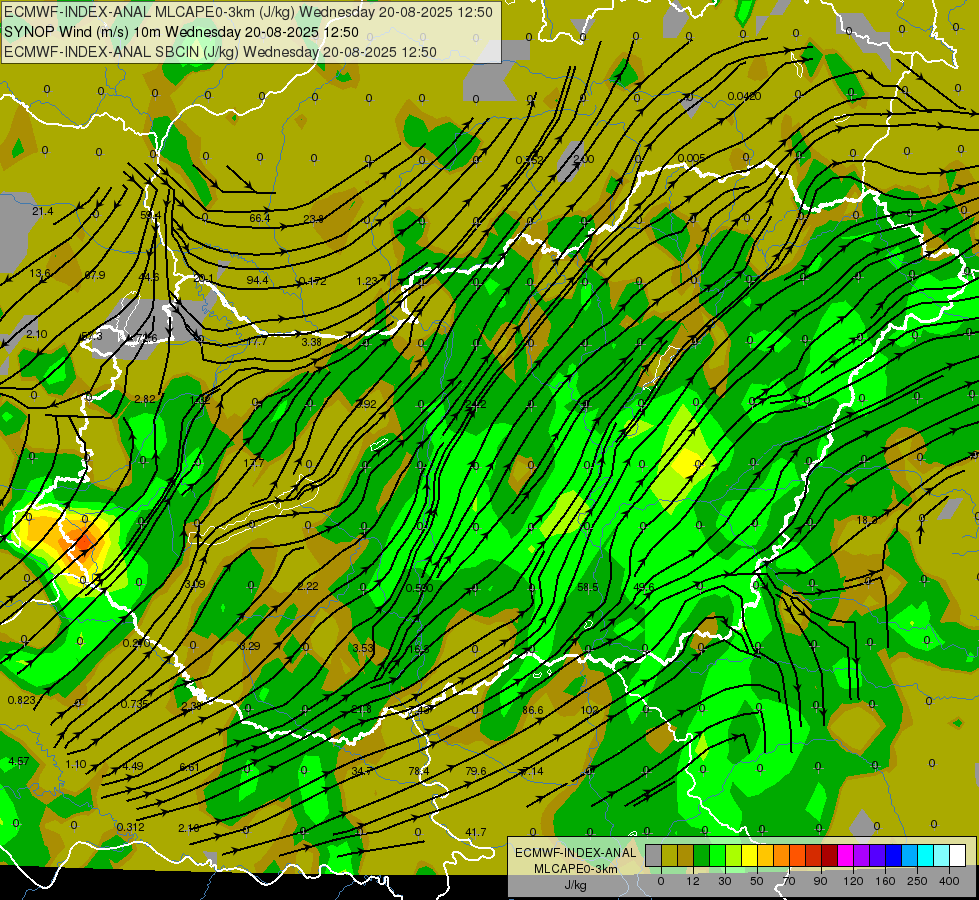Click the J/kg unit label in legend

point(575,884)
